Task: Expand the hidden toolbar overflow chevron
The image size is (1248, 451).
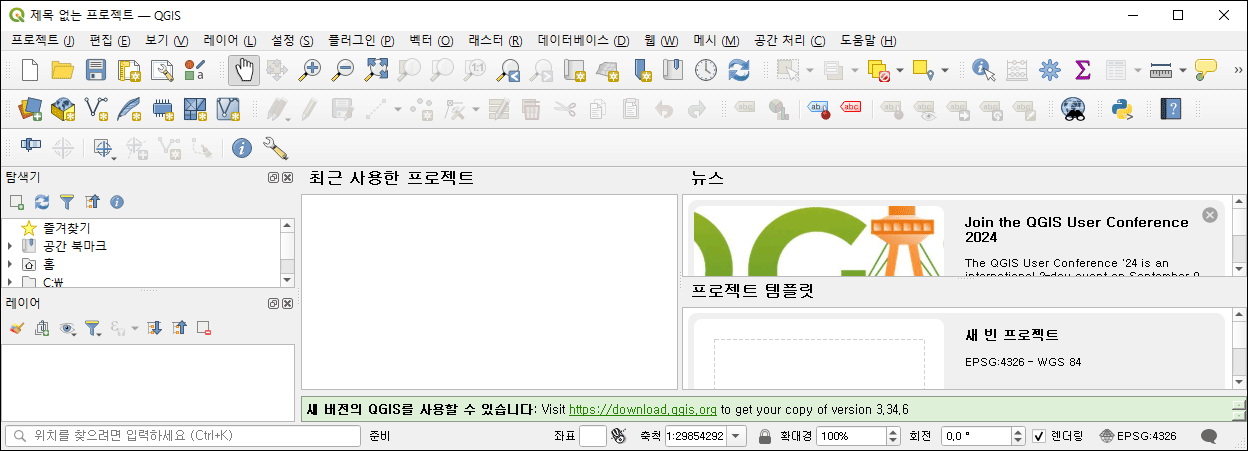Action: (x=1238, y=70)
